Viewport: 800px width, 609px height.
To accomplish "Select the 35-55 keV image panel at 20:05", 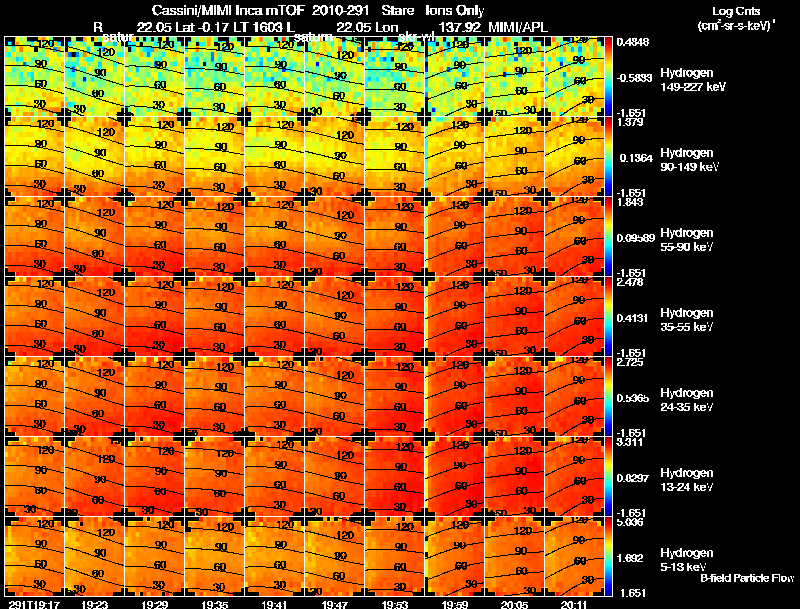I will (x=515, y=317).
